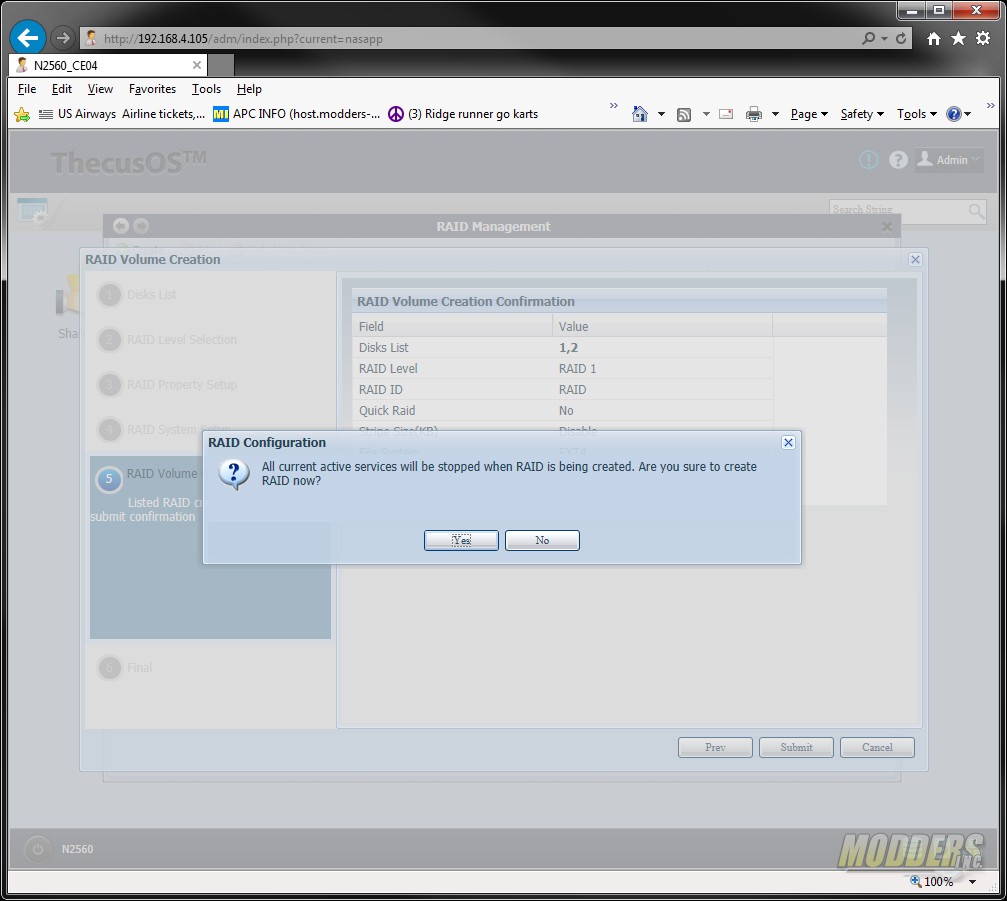Click the command bar Home icon
This screenshot has width=1007, height=901.
(x=640, y=114)
